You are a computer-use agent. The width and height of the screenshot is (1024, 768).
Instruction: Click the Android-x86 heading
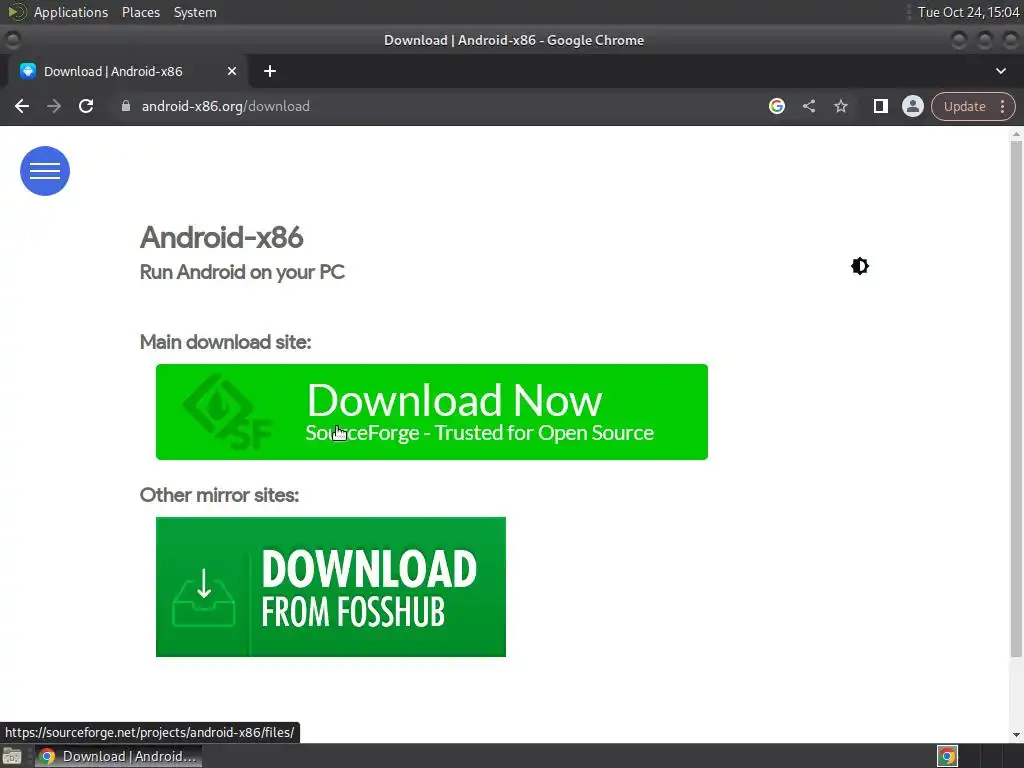(x=221, y=237)
